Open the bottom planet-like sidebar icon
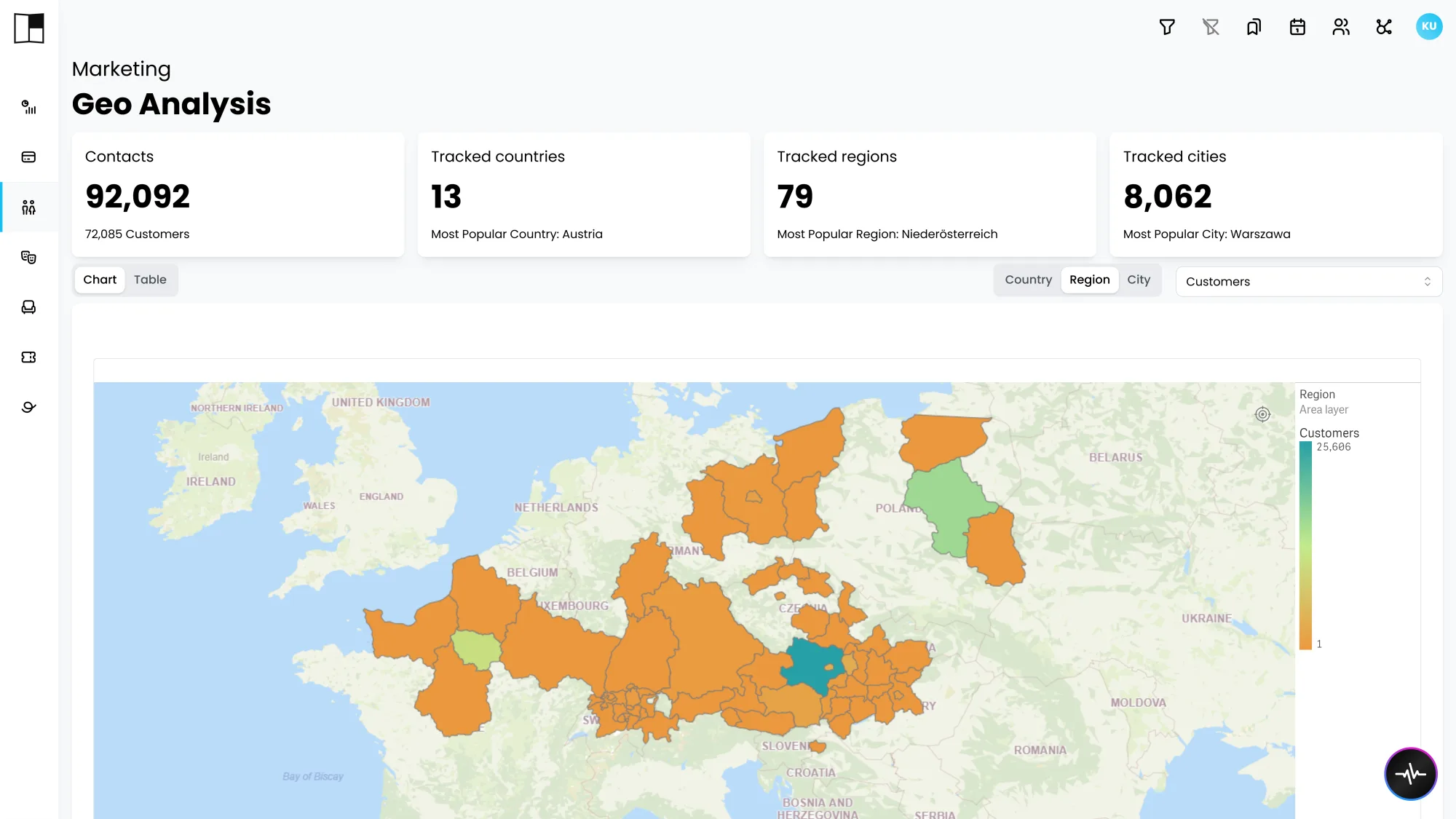 tap(29, 407)
